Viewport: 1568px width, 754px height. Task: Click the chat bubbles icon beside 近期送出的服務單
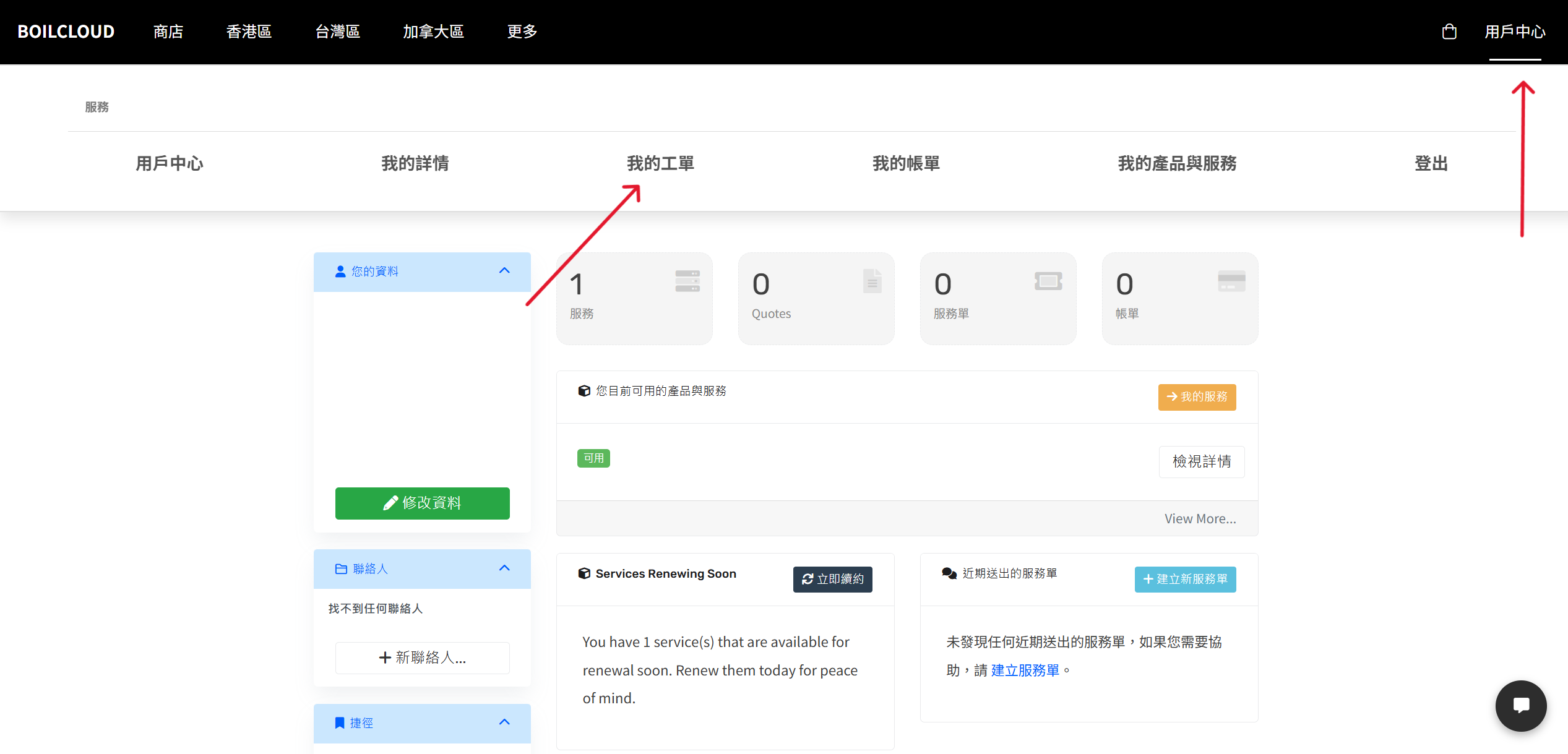click(949, 573)
